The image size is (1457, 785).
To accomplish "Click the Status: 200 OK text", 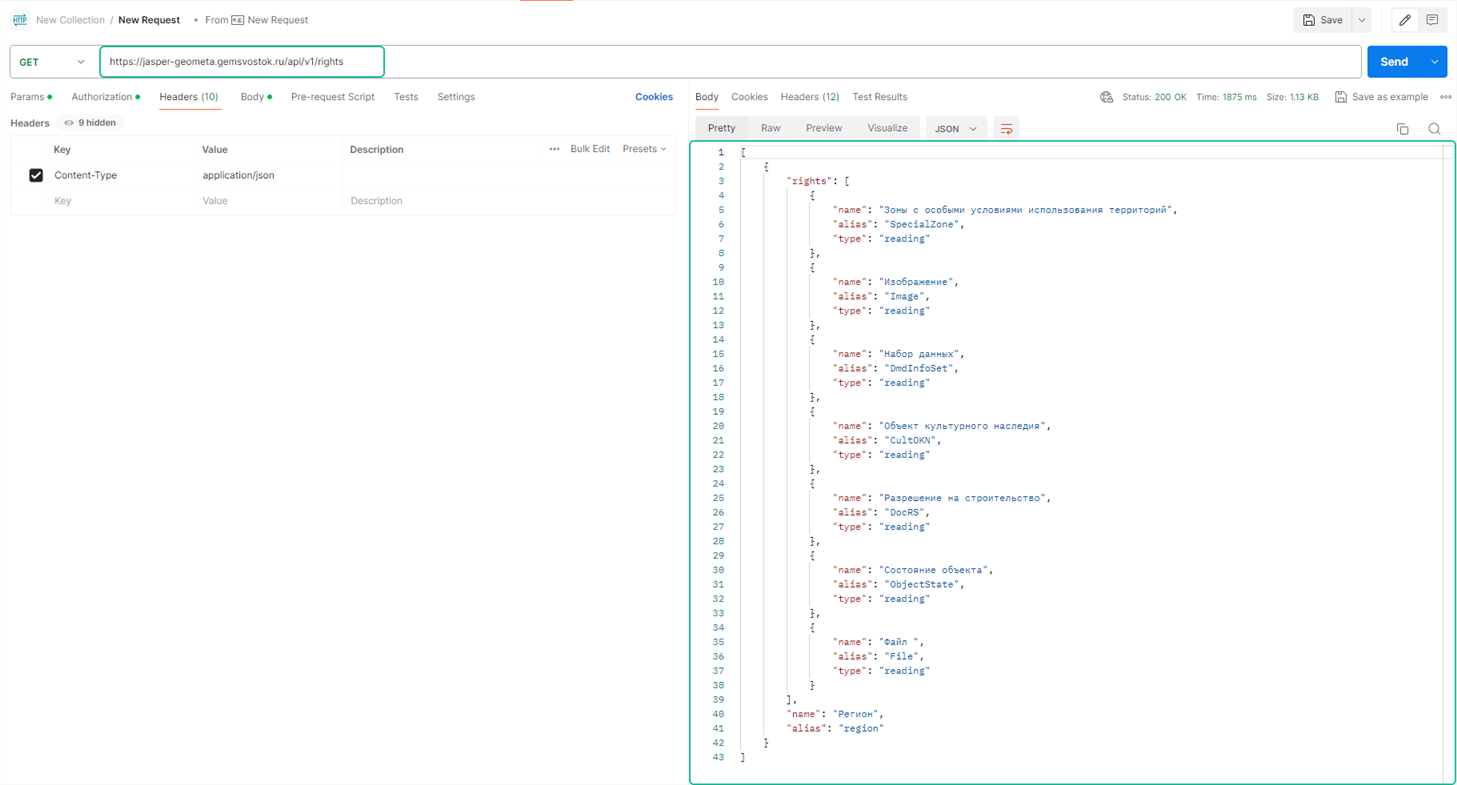I will [x=1154, y=97].
